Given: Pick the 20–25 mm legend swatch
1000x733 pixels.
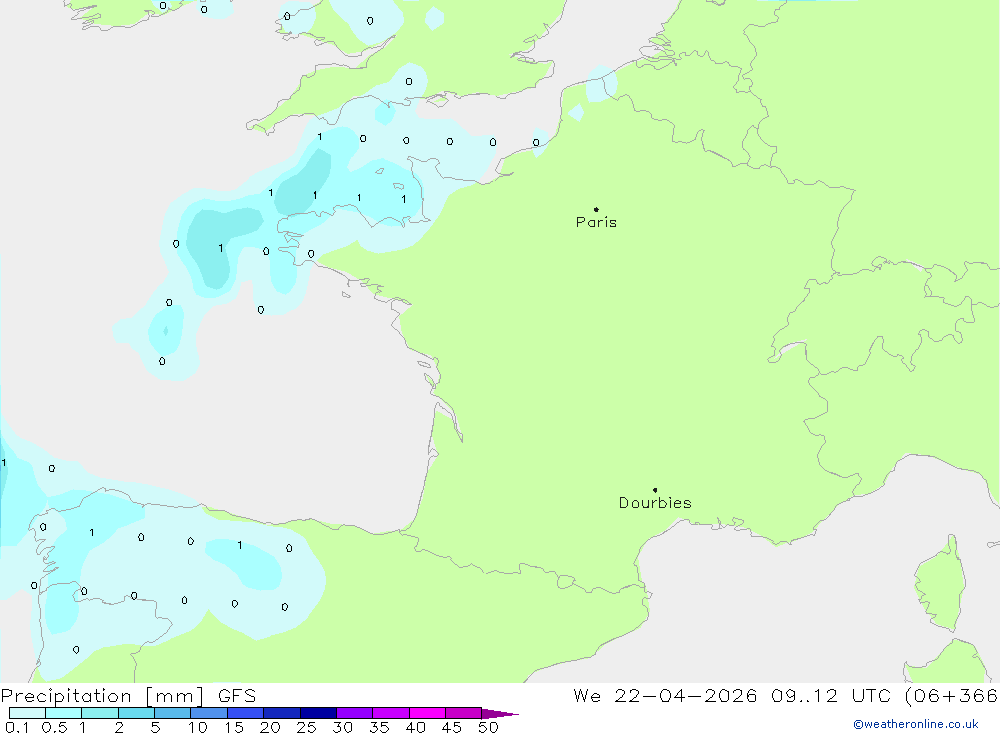Looking at the screenshot, I should point(282,713).
